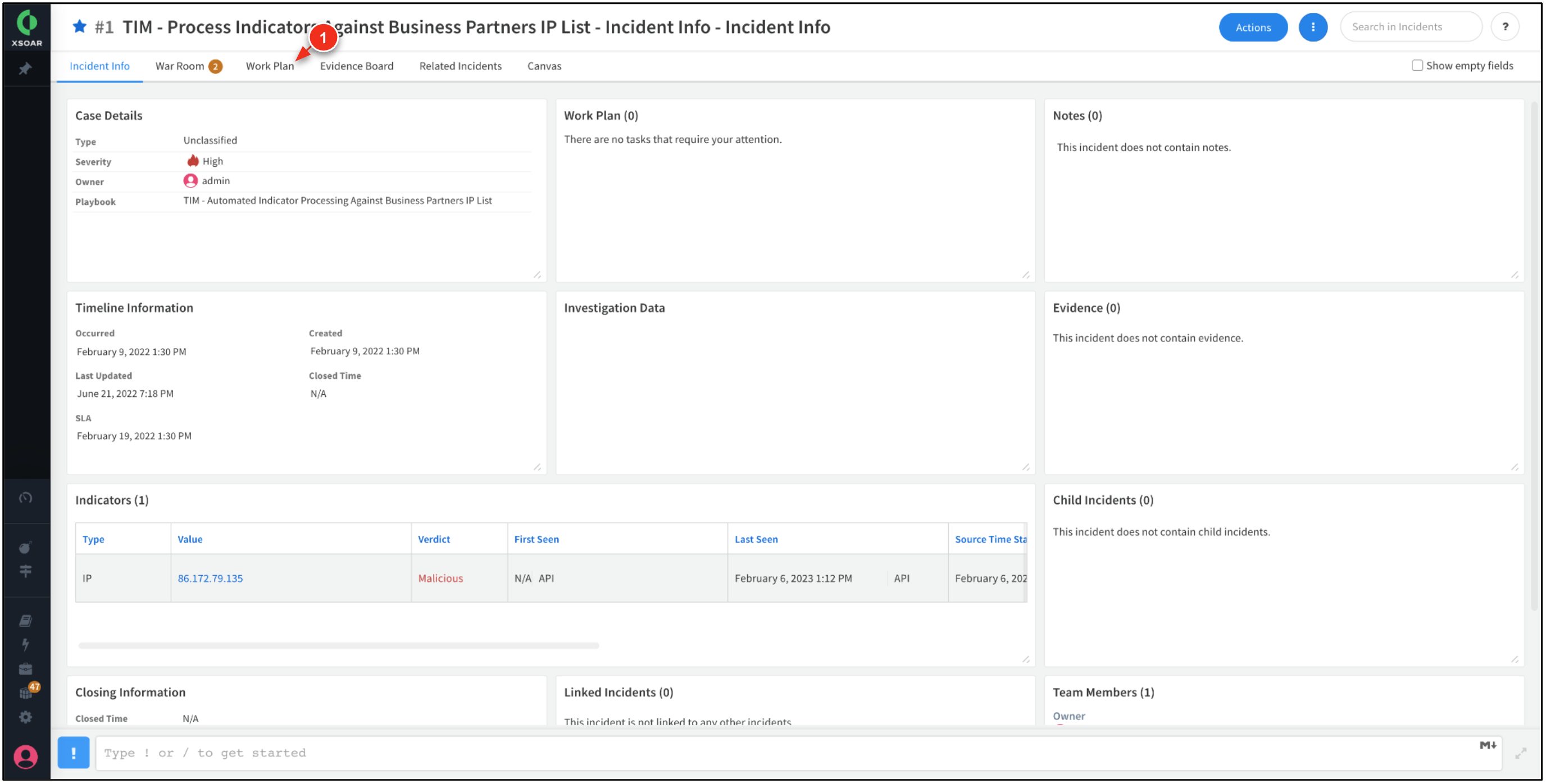Click the High severity flame icon
This screenshot has width=1546, height=784.
(193, 161)
